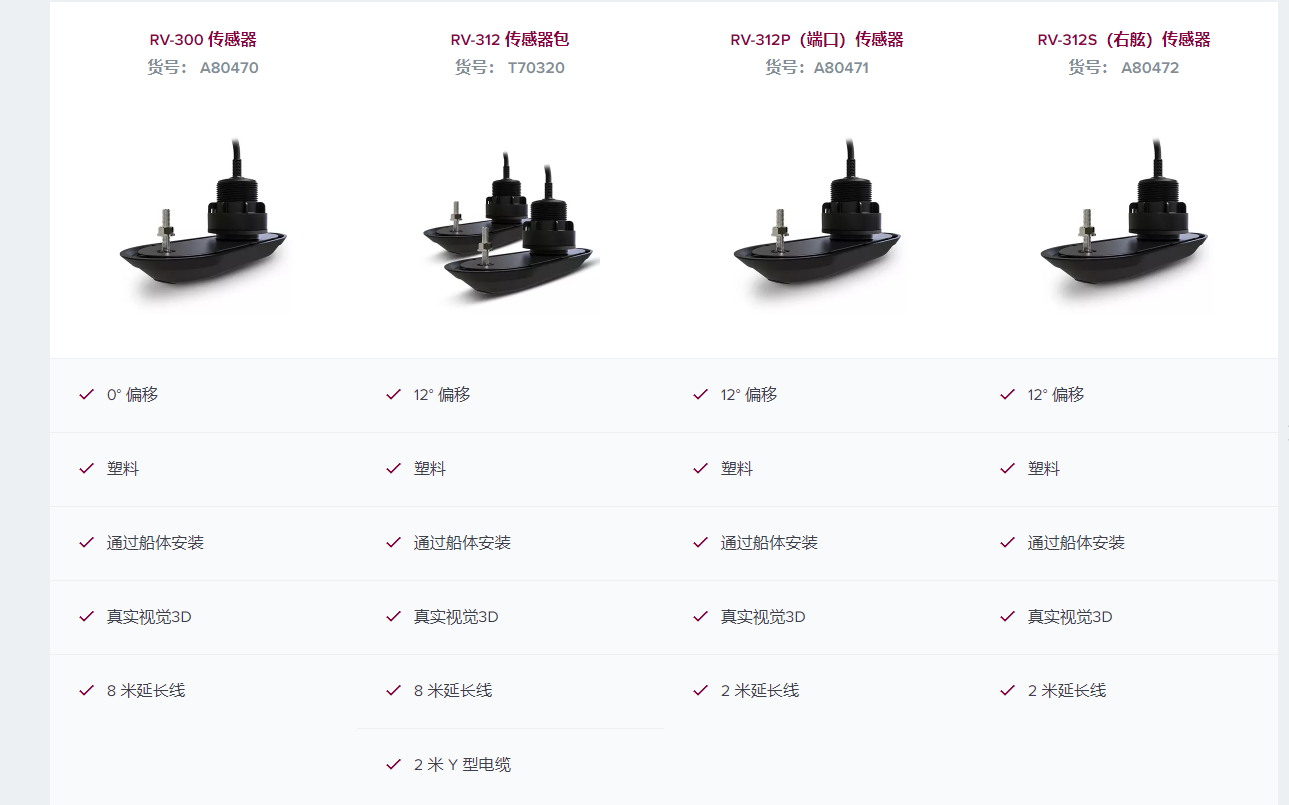Open the RV-312 传感器包 product title

click(510, 40)
